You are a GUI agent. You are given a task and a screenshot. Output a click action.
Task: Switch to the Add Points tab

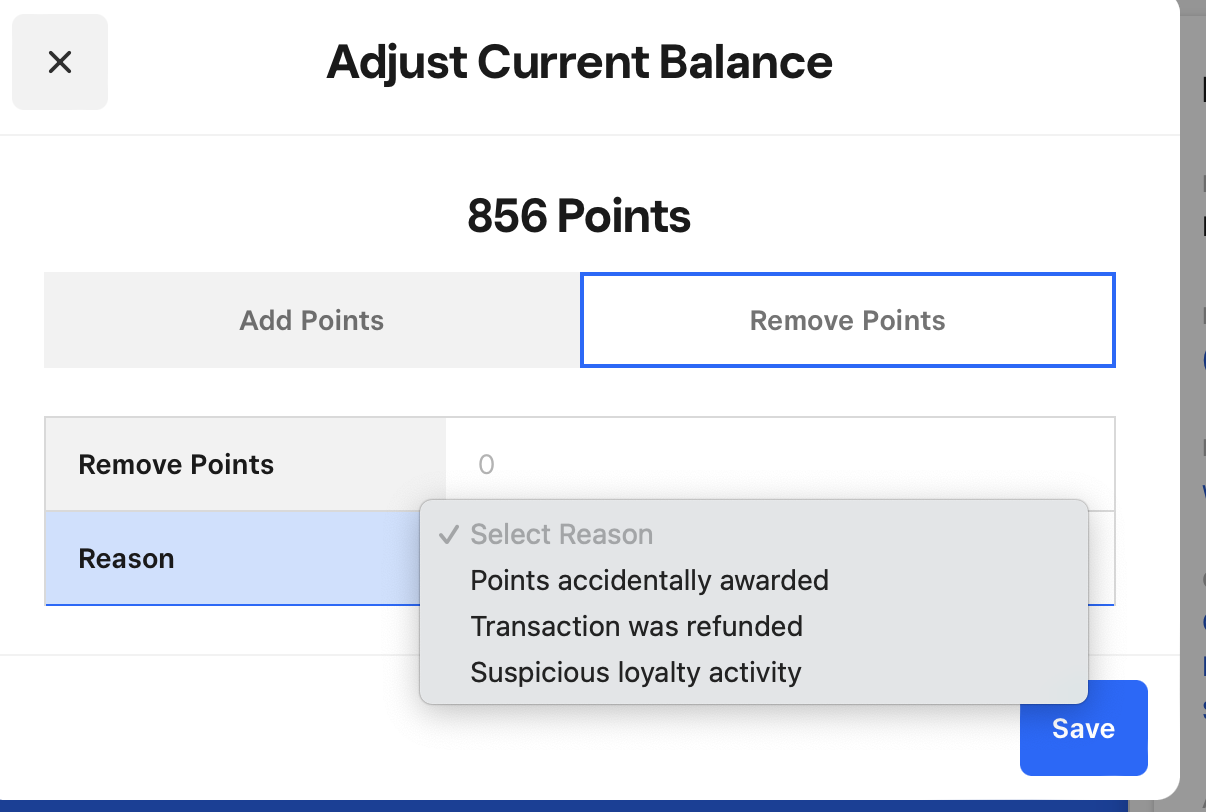pyautogui.click(x=311, y=320)
